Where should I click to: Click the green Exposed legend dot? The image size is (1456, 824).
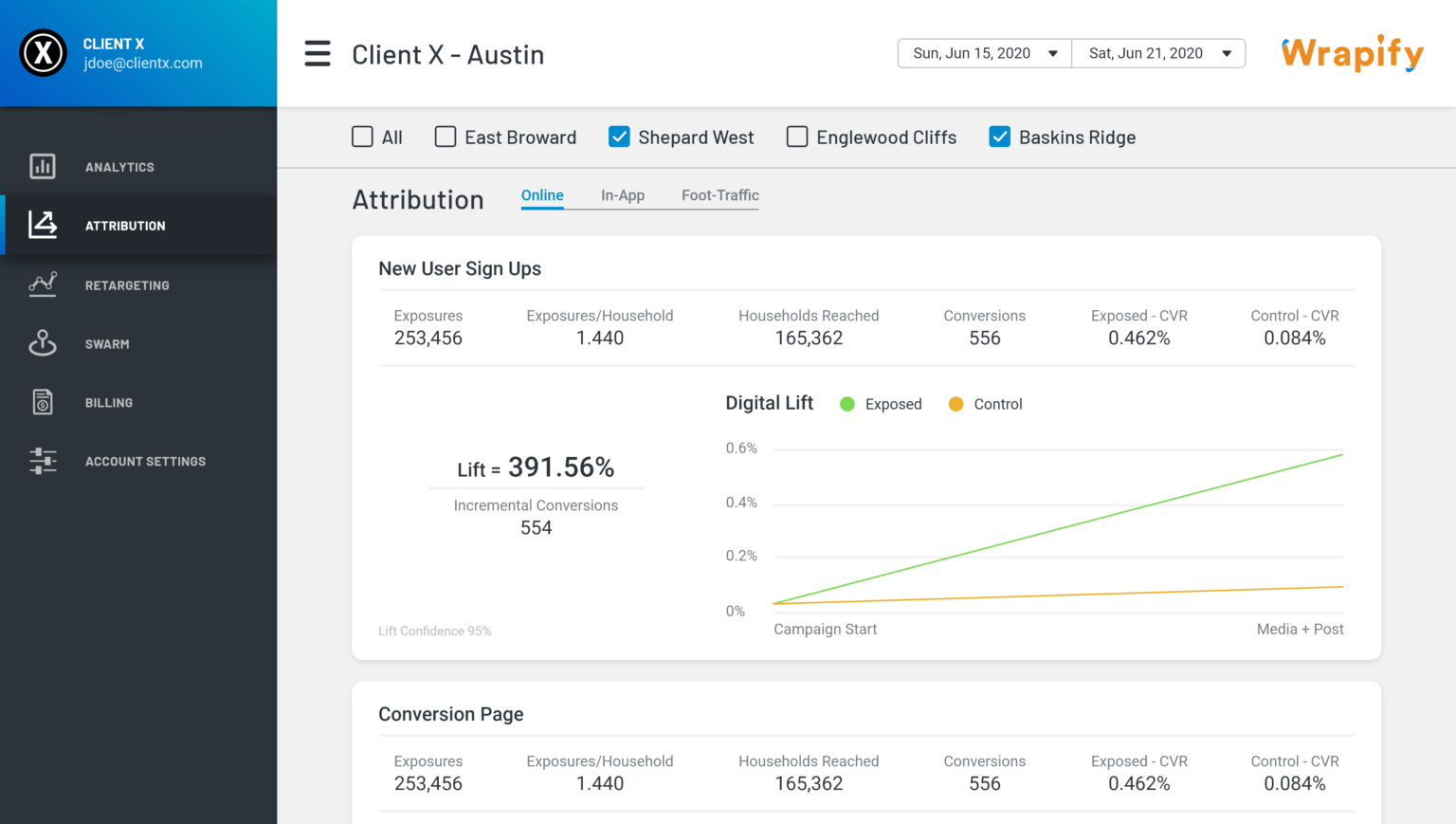[847, 404]
